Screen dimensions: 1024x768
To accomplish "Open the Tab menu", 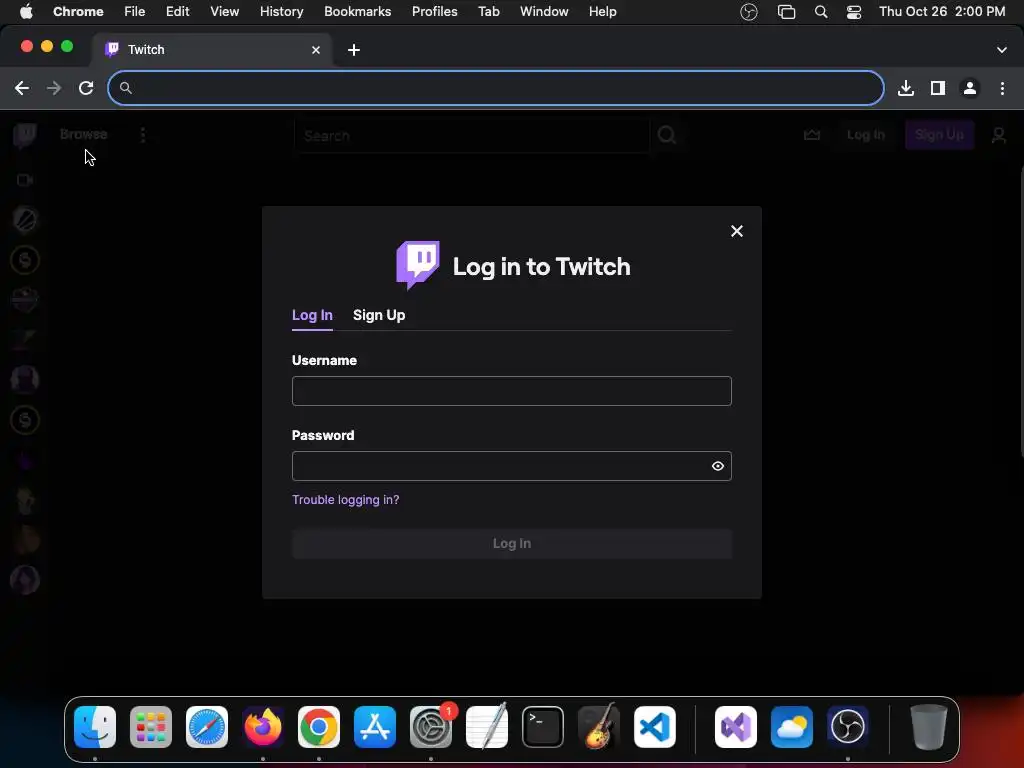I will click(488, 12).
